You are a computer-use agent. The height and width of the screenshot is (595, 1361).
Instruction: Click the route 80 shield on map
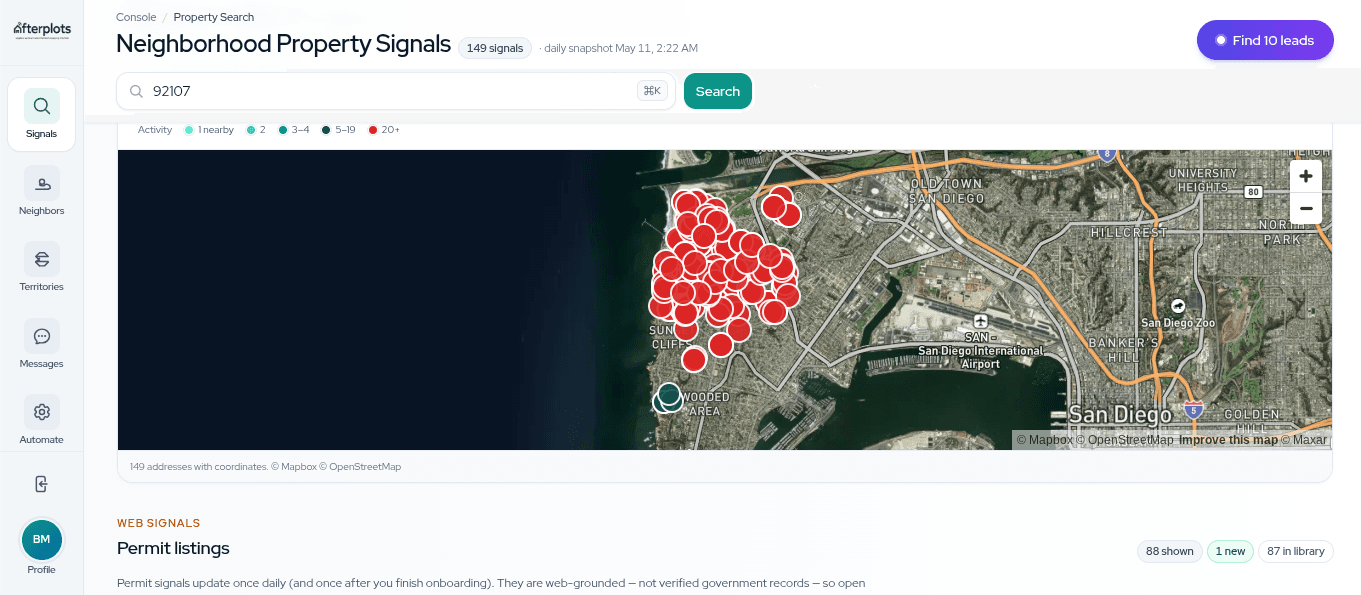1252,191
